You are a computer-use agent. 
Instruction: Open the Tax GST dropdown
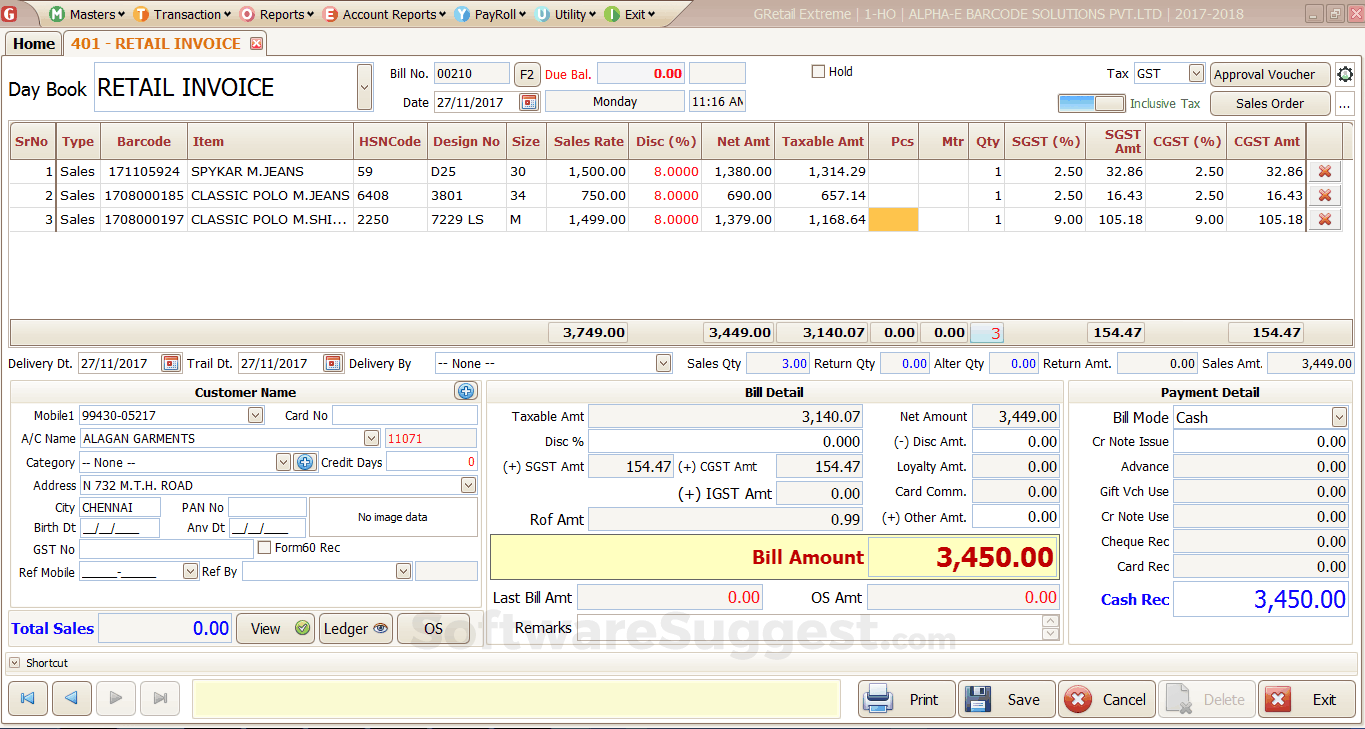[1196, 74]
